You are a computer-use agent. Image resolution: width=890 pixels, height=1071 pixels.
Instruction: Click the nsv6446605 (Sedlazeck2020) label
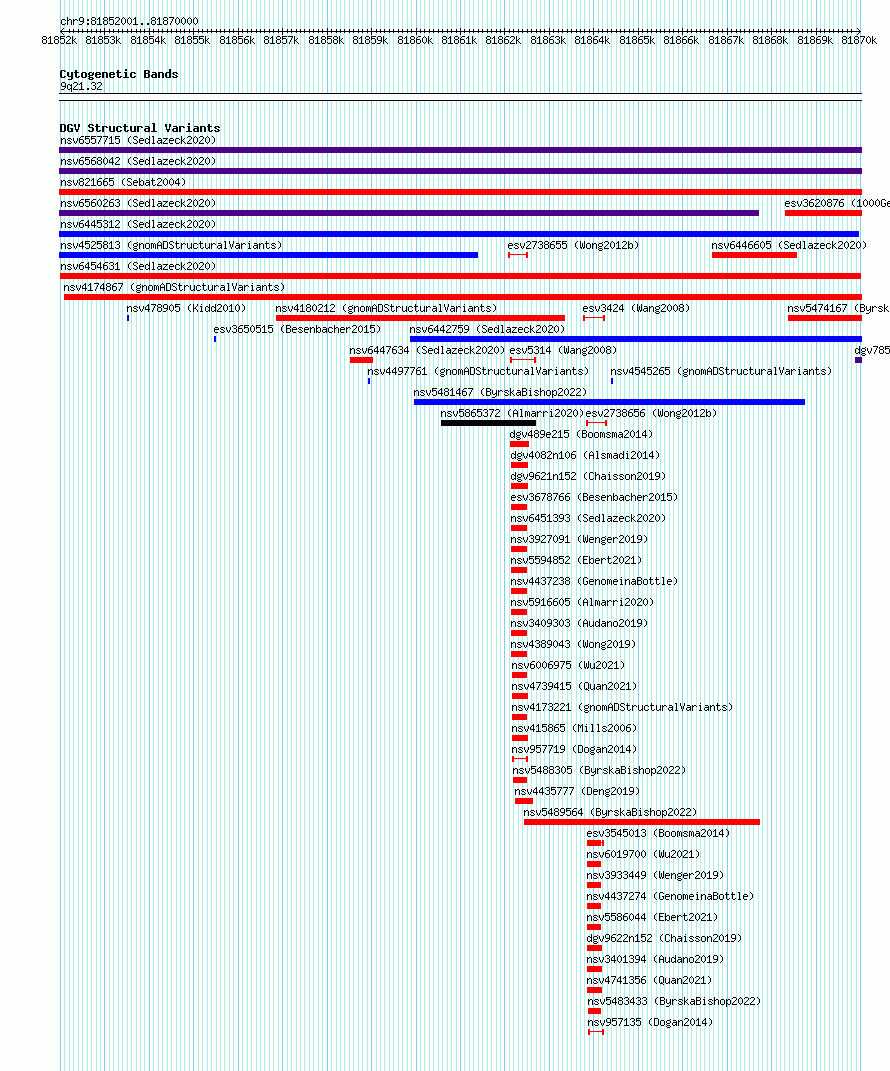(789, 245)
